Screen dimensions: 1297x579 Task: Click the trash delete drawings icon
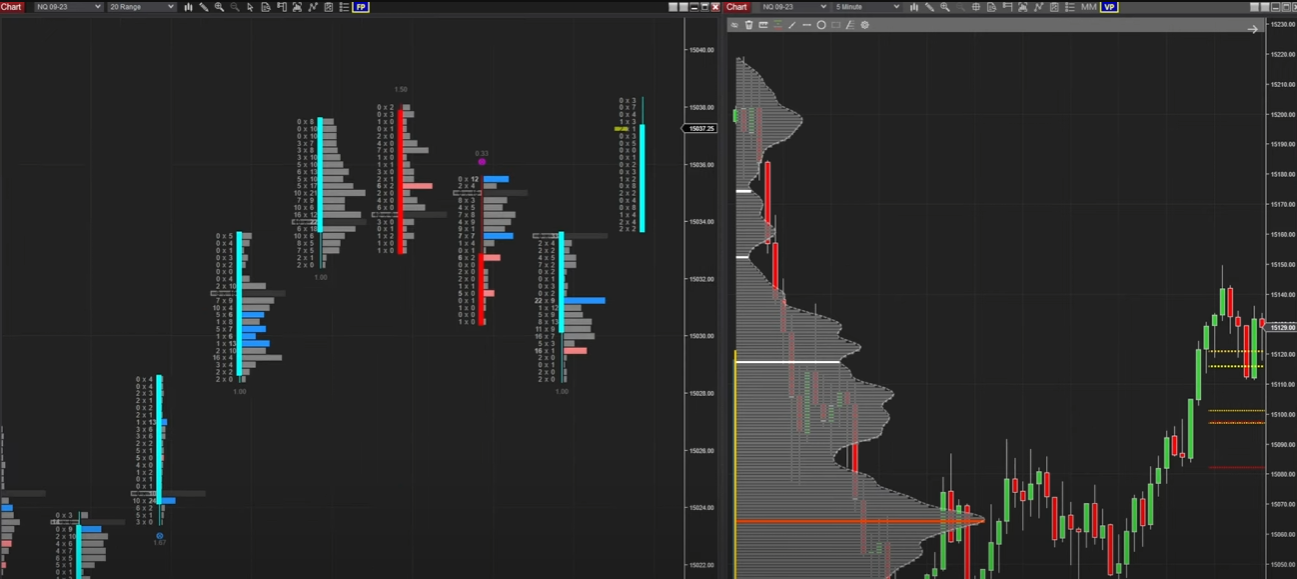click(x=749, y=25)
